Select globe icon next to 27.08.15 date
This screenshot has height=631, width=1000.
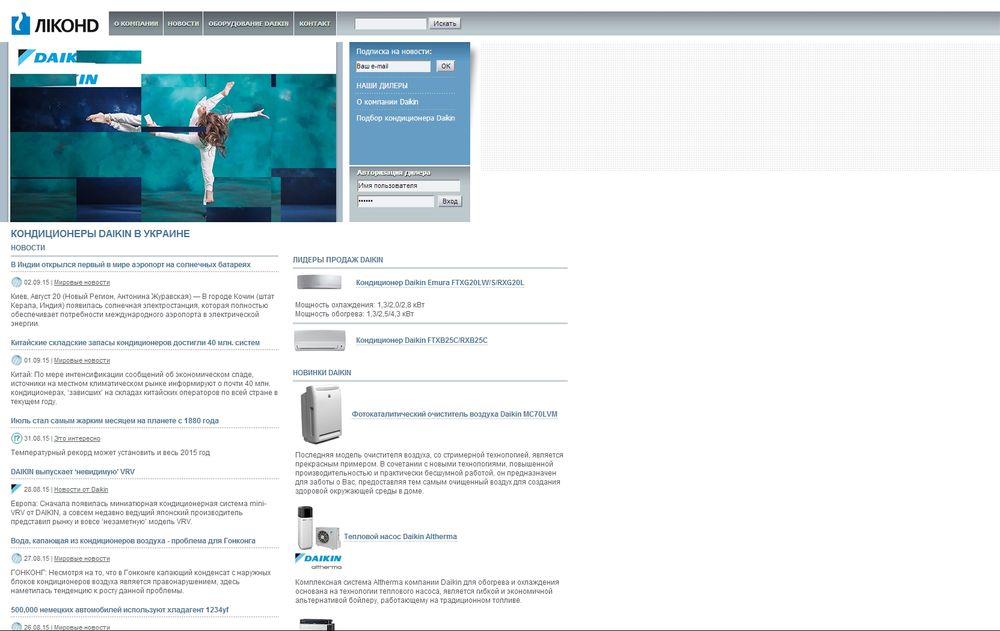[17, 558]
